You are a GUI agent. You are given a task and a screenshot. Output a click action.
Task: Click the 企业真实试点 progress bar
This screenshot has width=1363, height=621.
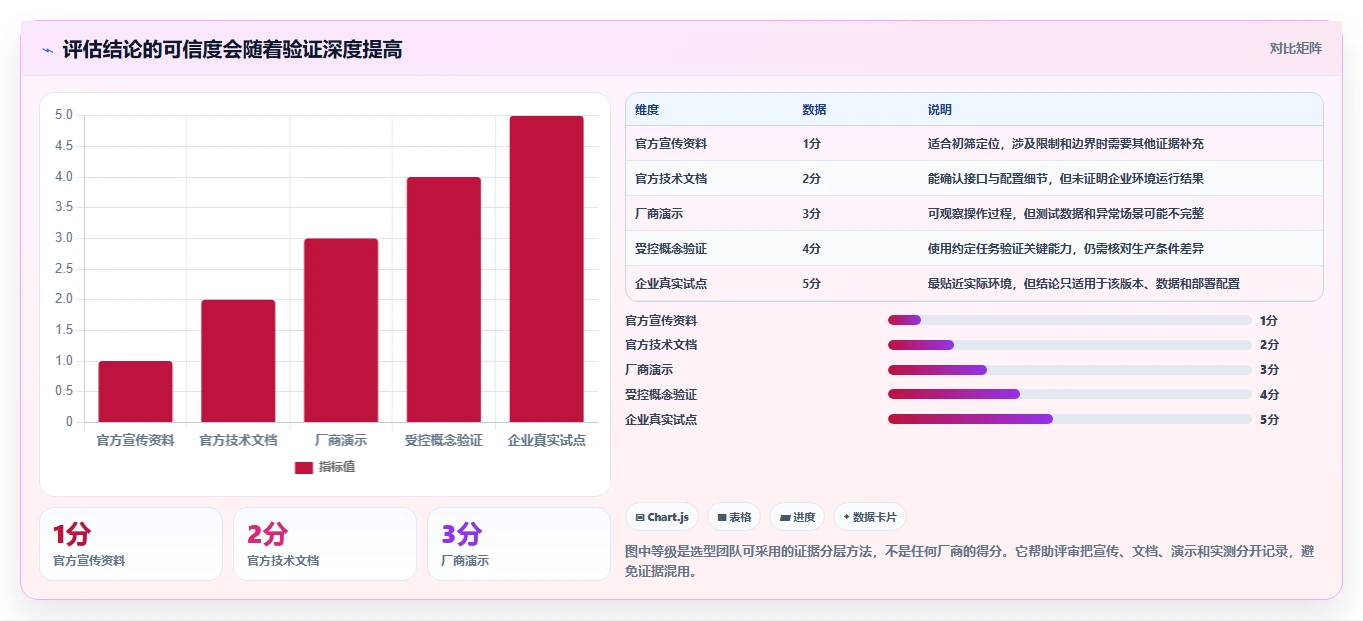pyautogui.click(x=1070, y=420)
